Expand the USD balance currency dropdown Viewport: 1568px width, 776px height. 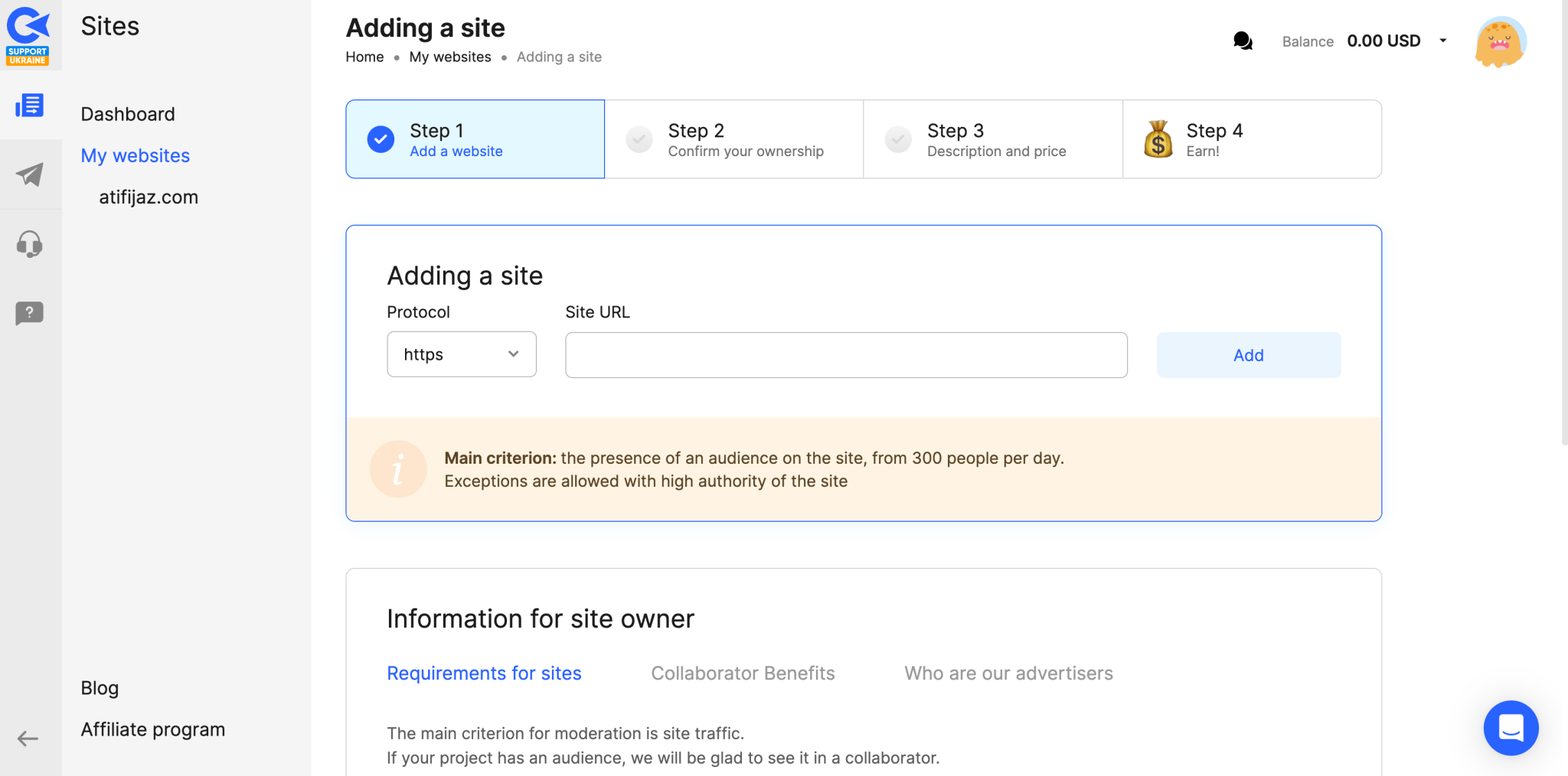(x=1444, y=41)
